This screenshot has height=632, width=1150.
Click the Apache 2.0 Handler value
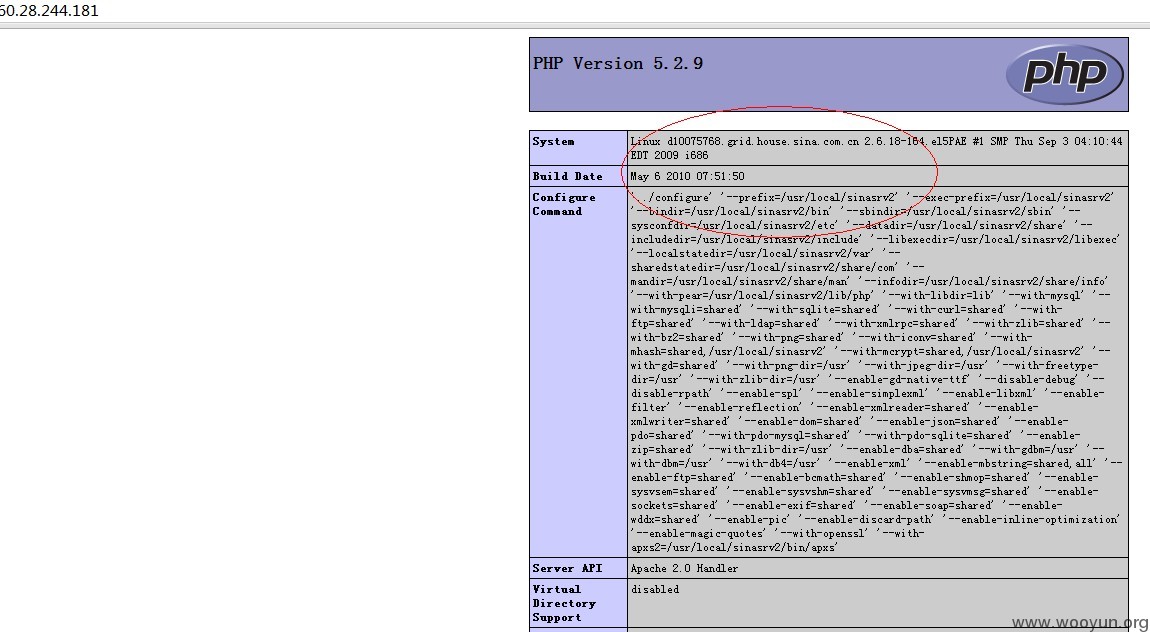coord(684,568)
